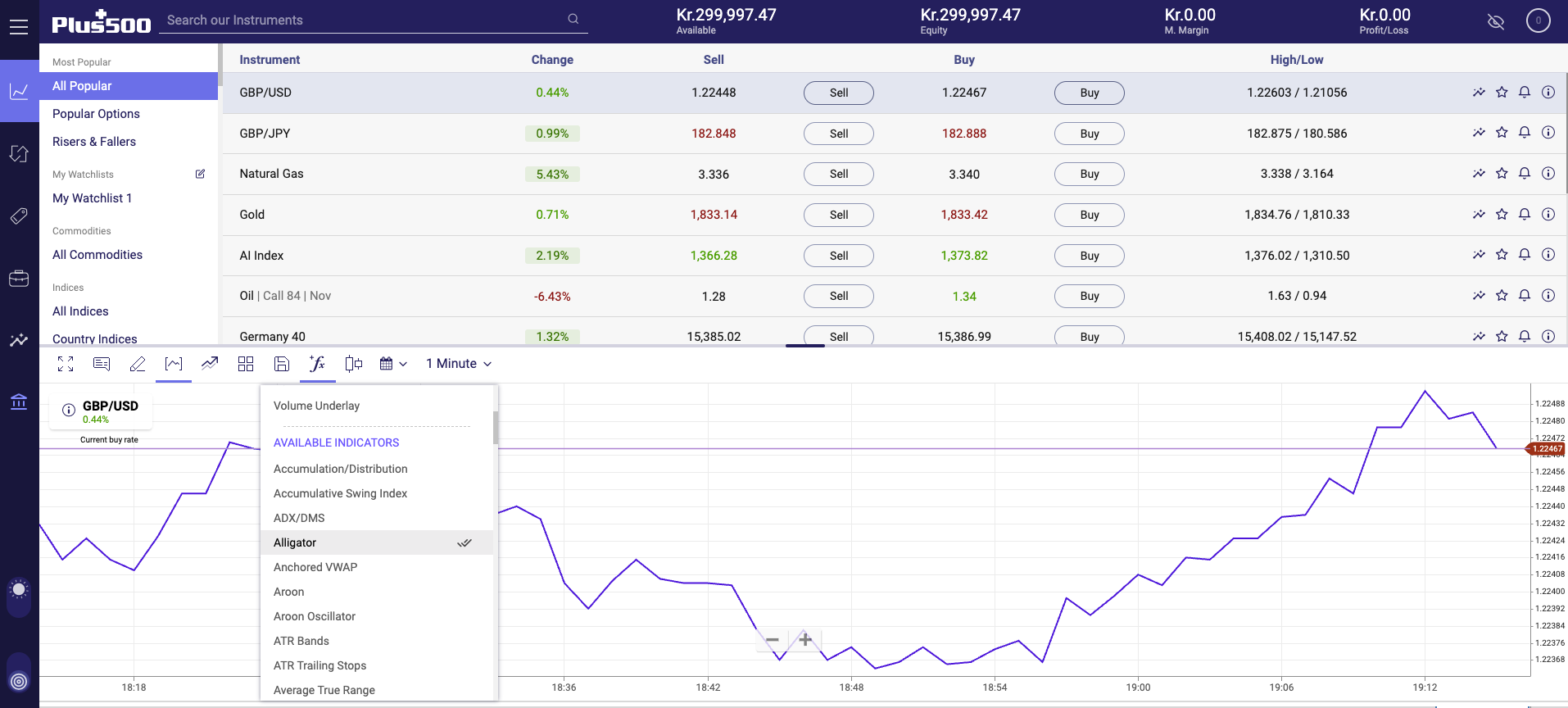Open the chart compare candlestick icon
1568x708 pixels.
354,364
